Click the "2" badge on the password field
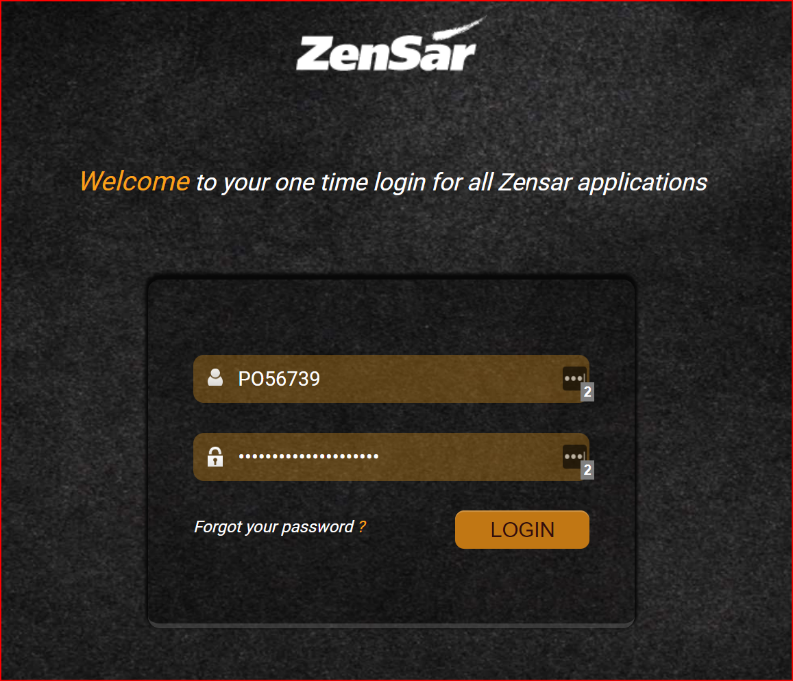Image resolution: width=793 pixels, height=681 pixels. [587, 470]
